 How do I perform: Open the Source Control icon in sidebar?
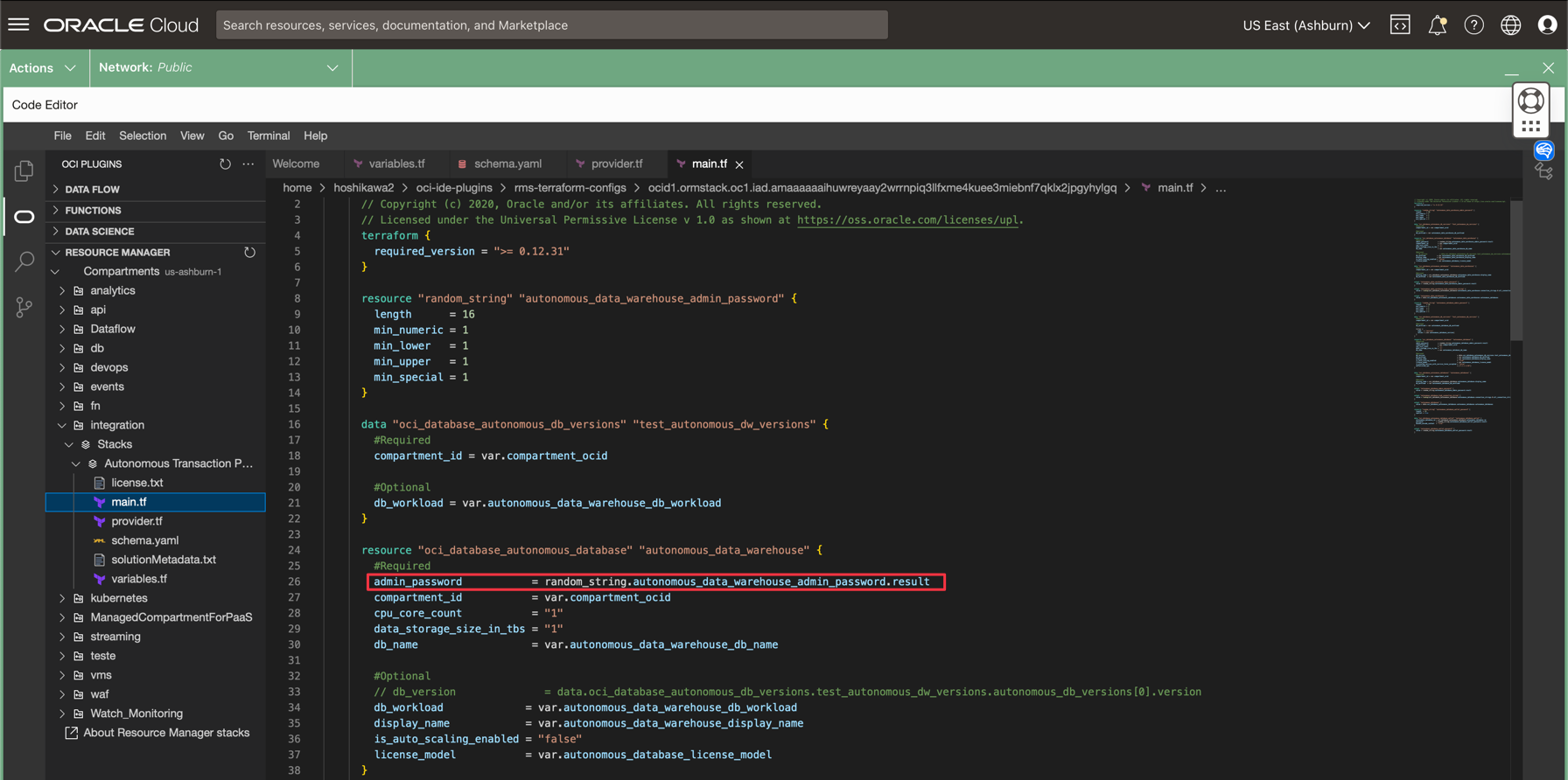[x=24, y=307]
